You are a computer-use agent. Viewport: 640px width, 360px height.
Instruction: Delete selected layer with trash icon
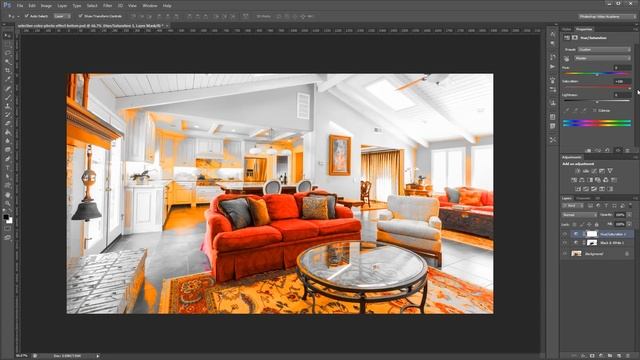(x=628, y=356)
